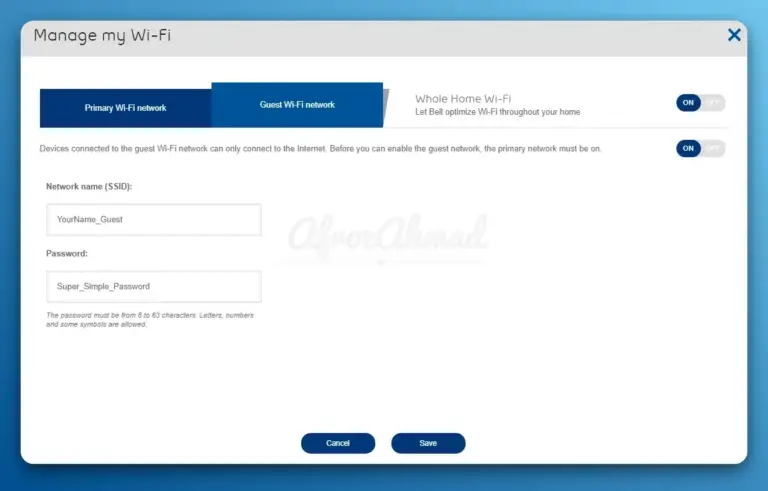Select the Guest Wi-Fi network tab
This screenshot has width=768, height=491.
tap(297, 105)
